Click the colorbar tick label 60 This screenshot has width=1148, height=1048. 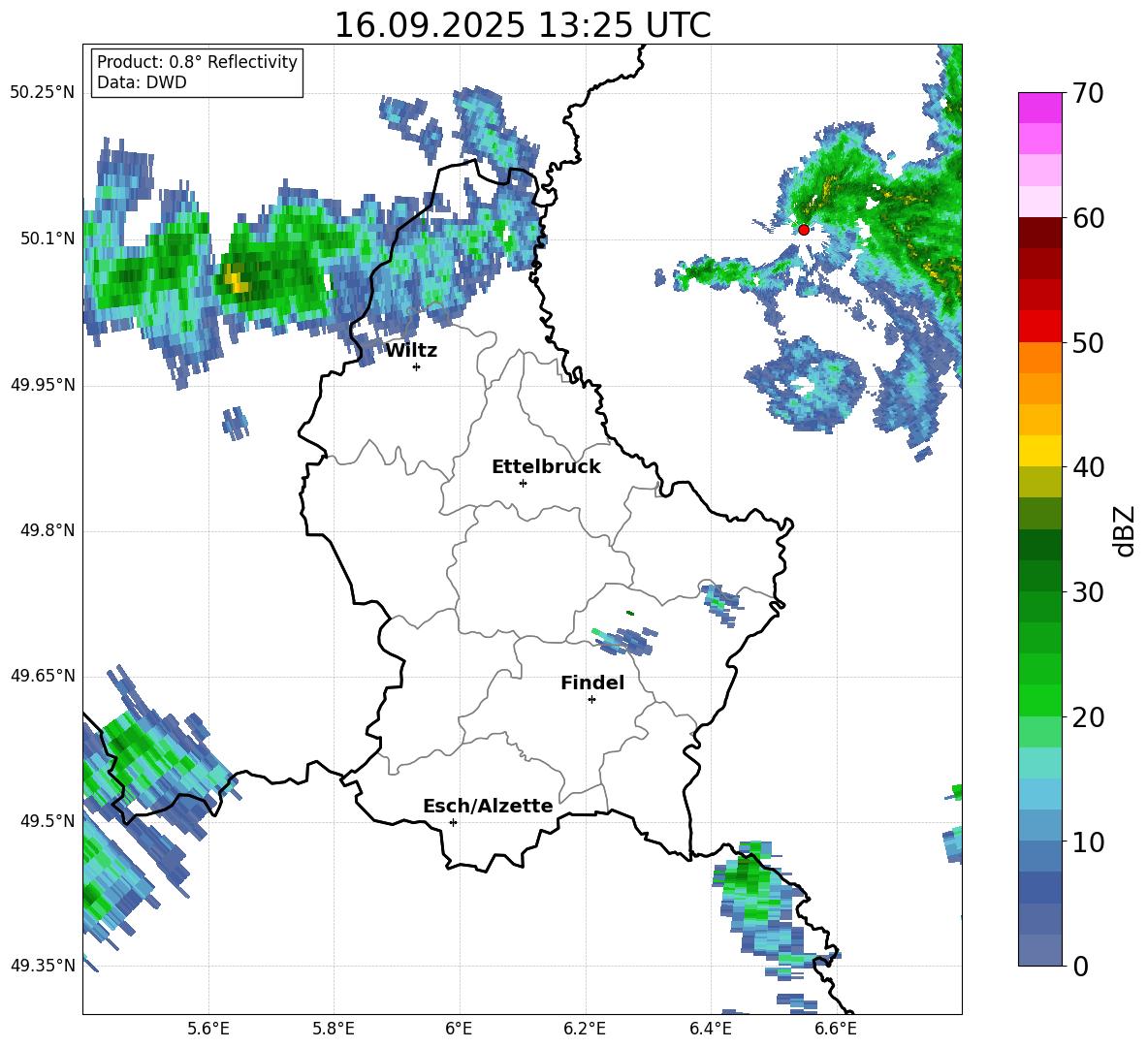point(1088,218)
